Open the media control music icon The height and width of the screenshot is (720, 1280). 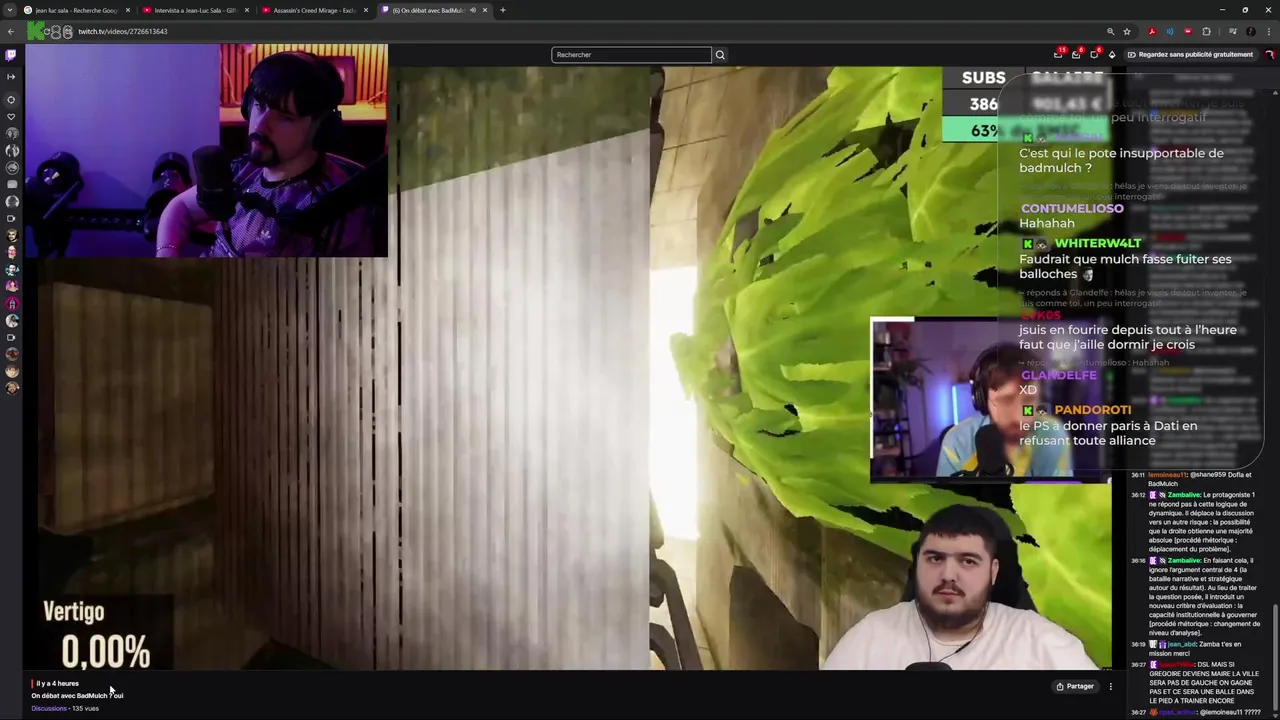click(1232, 31)
